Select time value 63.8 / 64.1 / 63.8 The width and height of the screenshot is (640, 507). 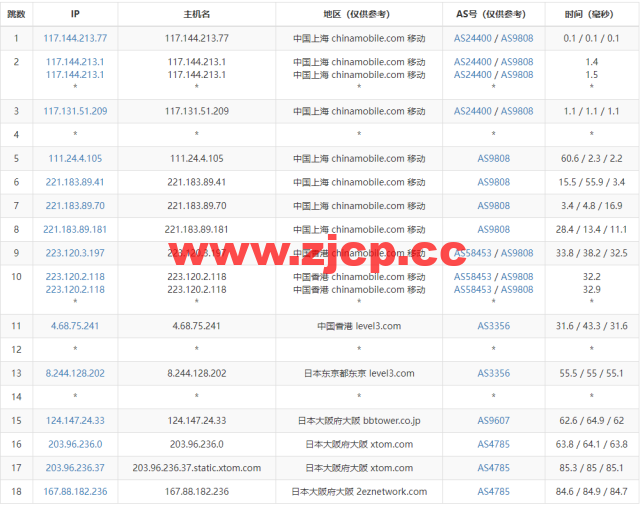pos(592,444)
